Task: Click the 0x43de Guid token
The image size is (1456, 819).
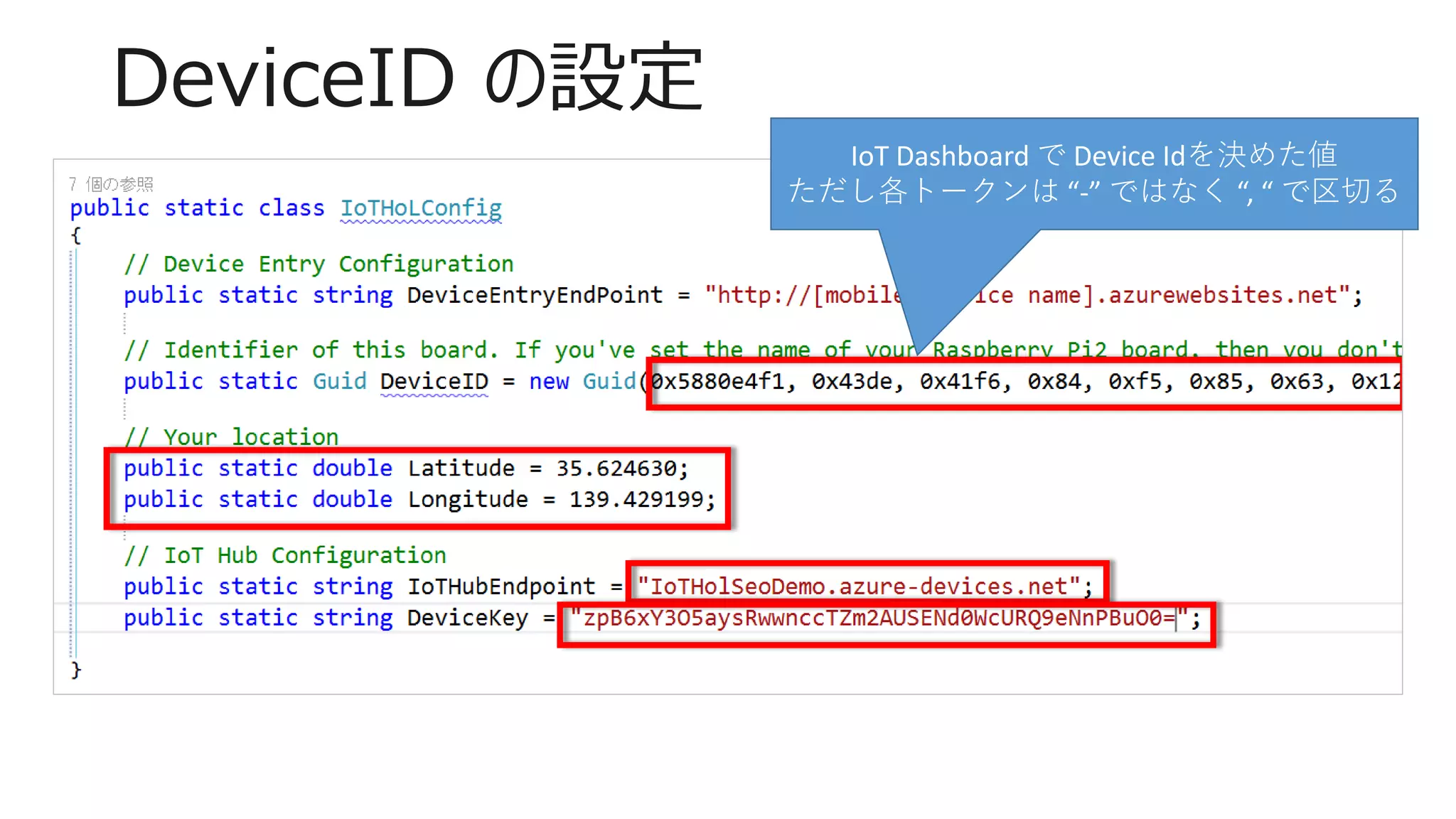Action: [x=852, y=382]
